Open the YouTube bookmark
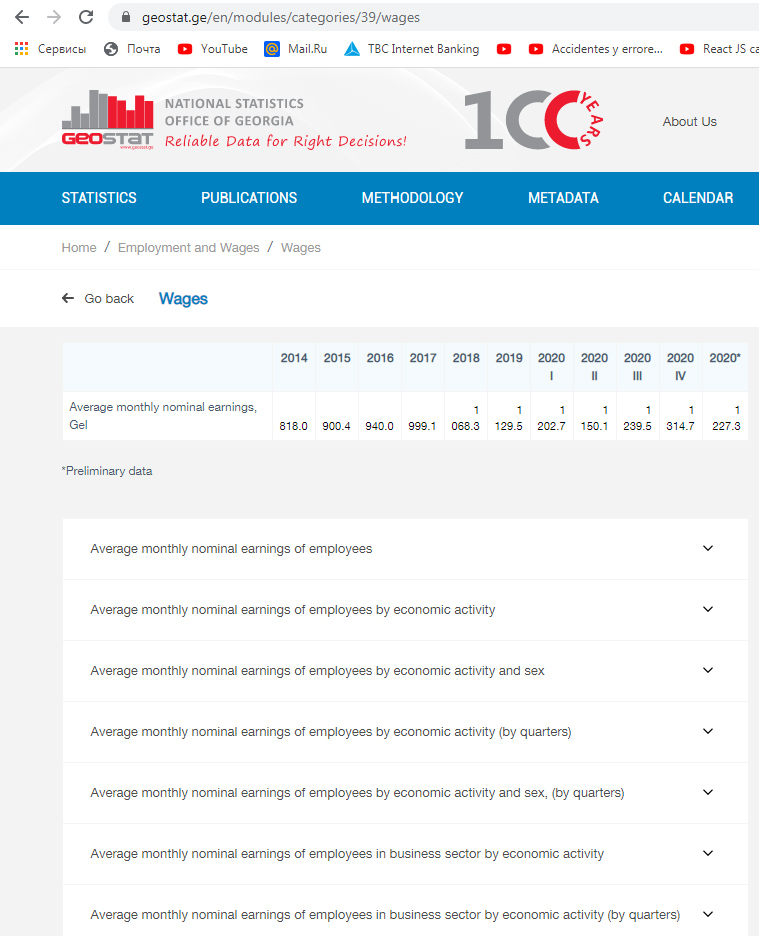The image size is (759, 936). pyautogui.click(x=213, y=49)
